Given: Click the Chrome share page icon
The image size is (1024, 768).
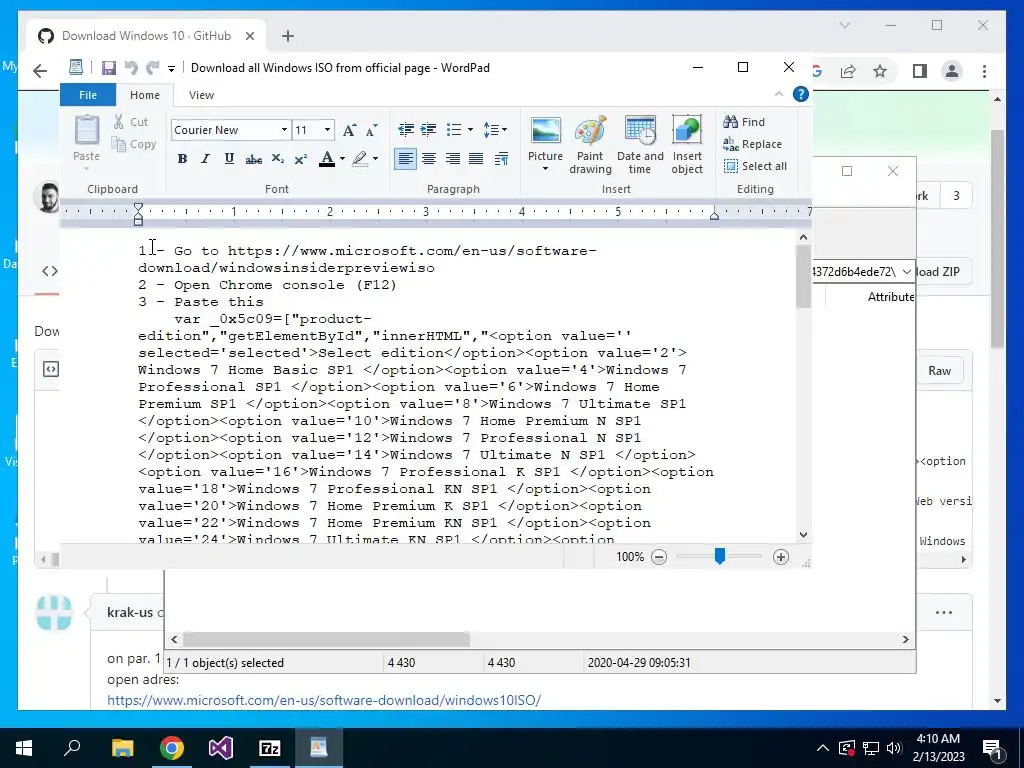Looking at the screenshot, I should 848,71.
